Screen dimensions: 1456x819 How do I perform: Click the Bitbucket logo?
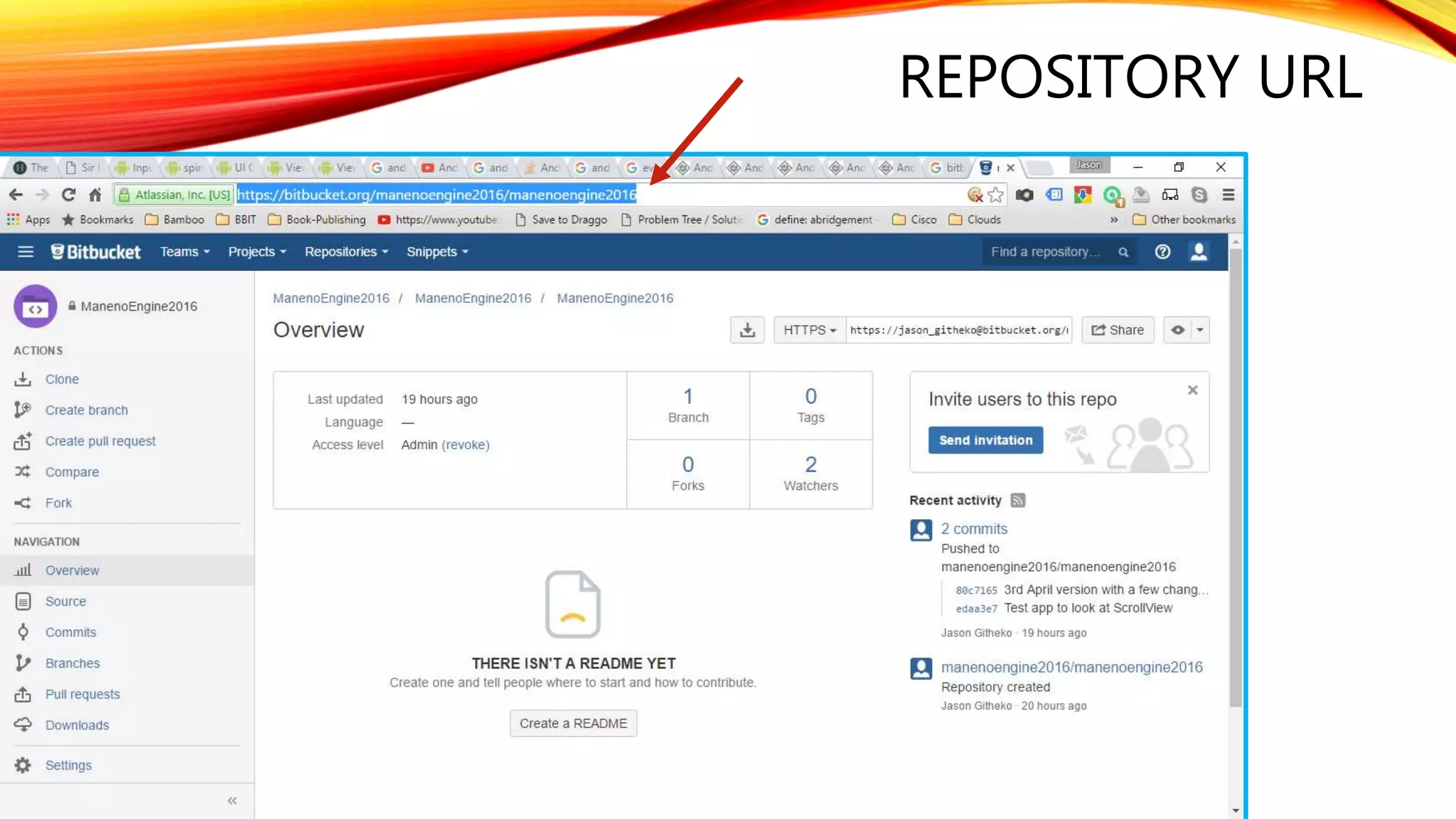coord(96,252)
